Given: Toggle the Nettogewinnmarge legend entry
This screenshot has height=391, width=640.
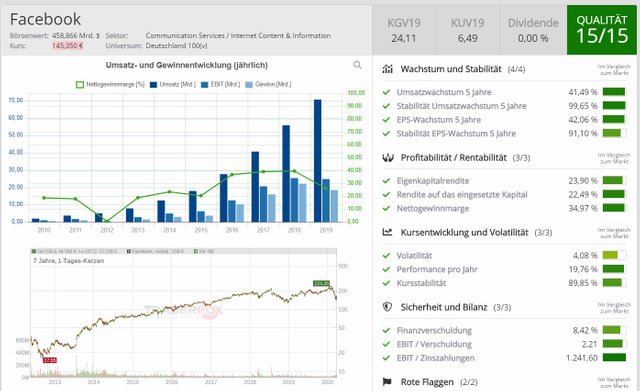Looking at the screenshot, I should click(110, 84).
